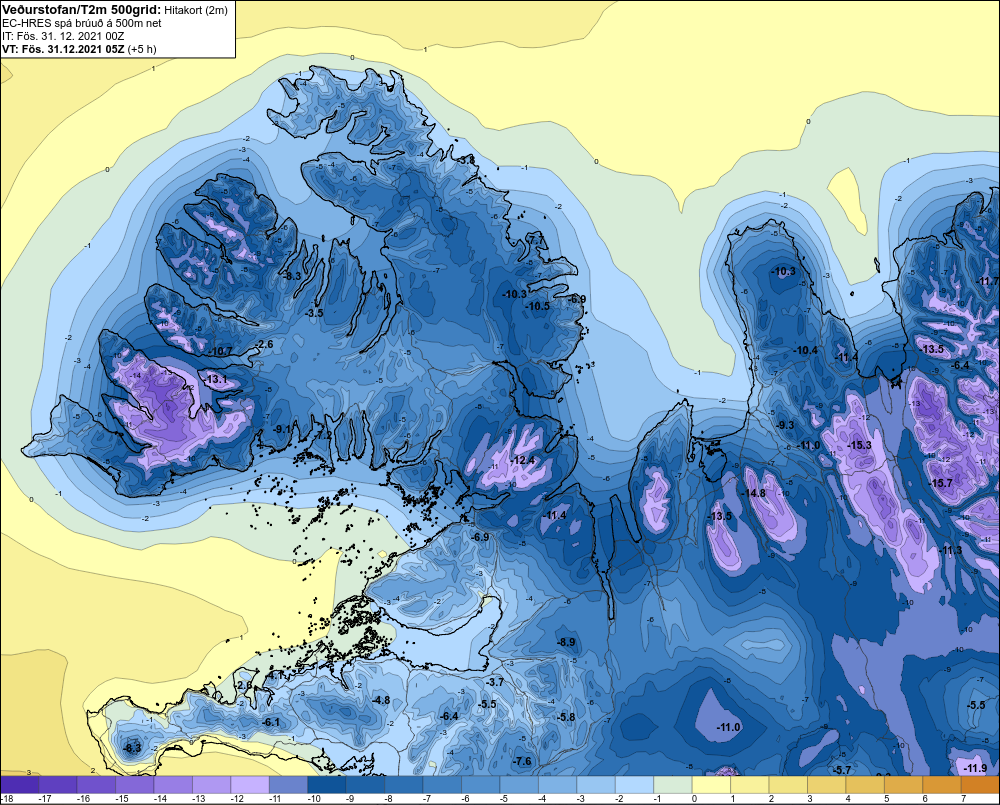Click the -6.1 temperature value
This screenshot has width=1000, height=805.
pyautogui.click(x=271, y=722)
